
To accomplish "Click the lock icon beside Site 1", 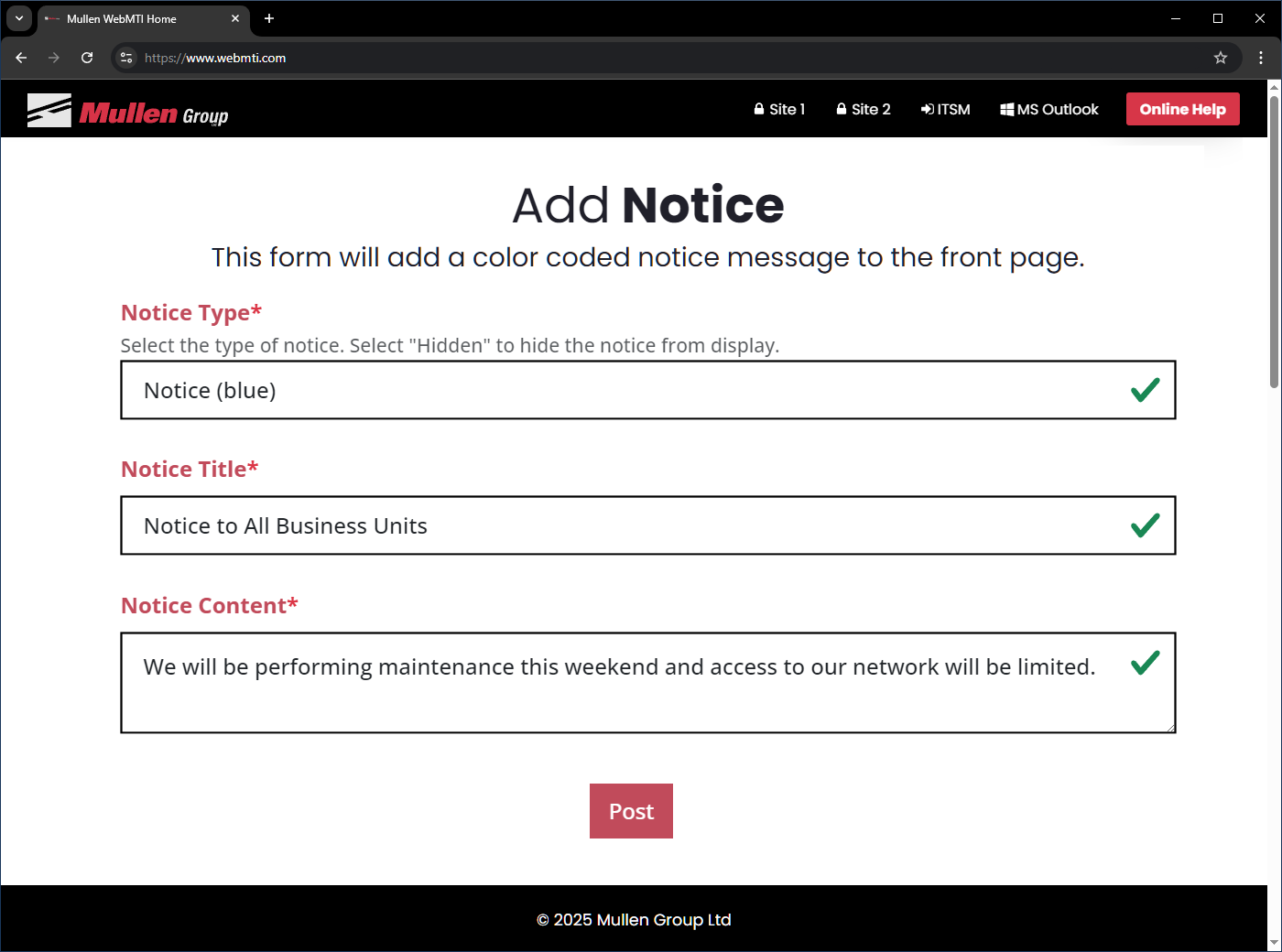I will tap(758, 108).
